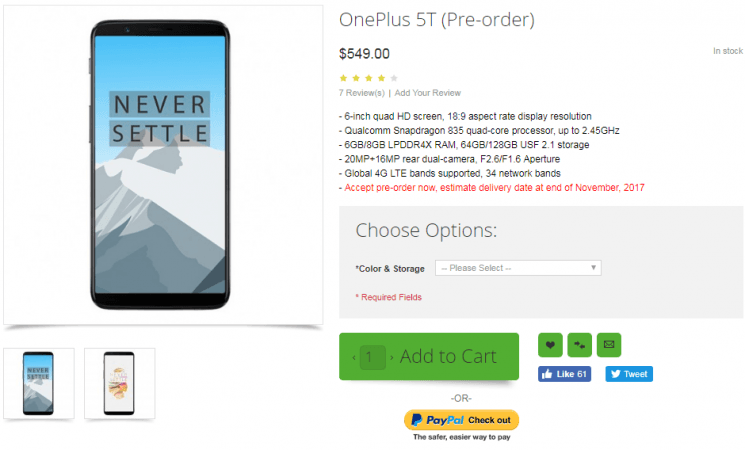The image size is (745, 450).
Task: Email to a friend via envelope icon
Action: tap(609, 345)
